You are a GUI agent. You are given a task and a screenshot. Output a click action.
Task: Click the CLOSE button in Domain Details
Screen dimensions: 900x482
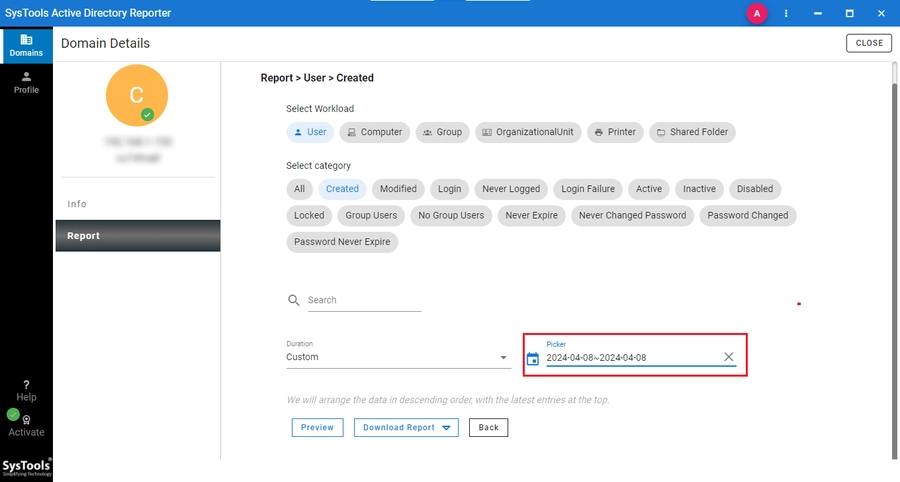[869, 43]
